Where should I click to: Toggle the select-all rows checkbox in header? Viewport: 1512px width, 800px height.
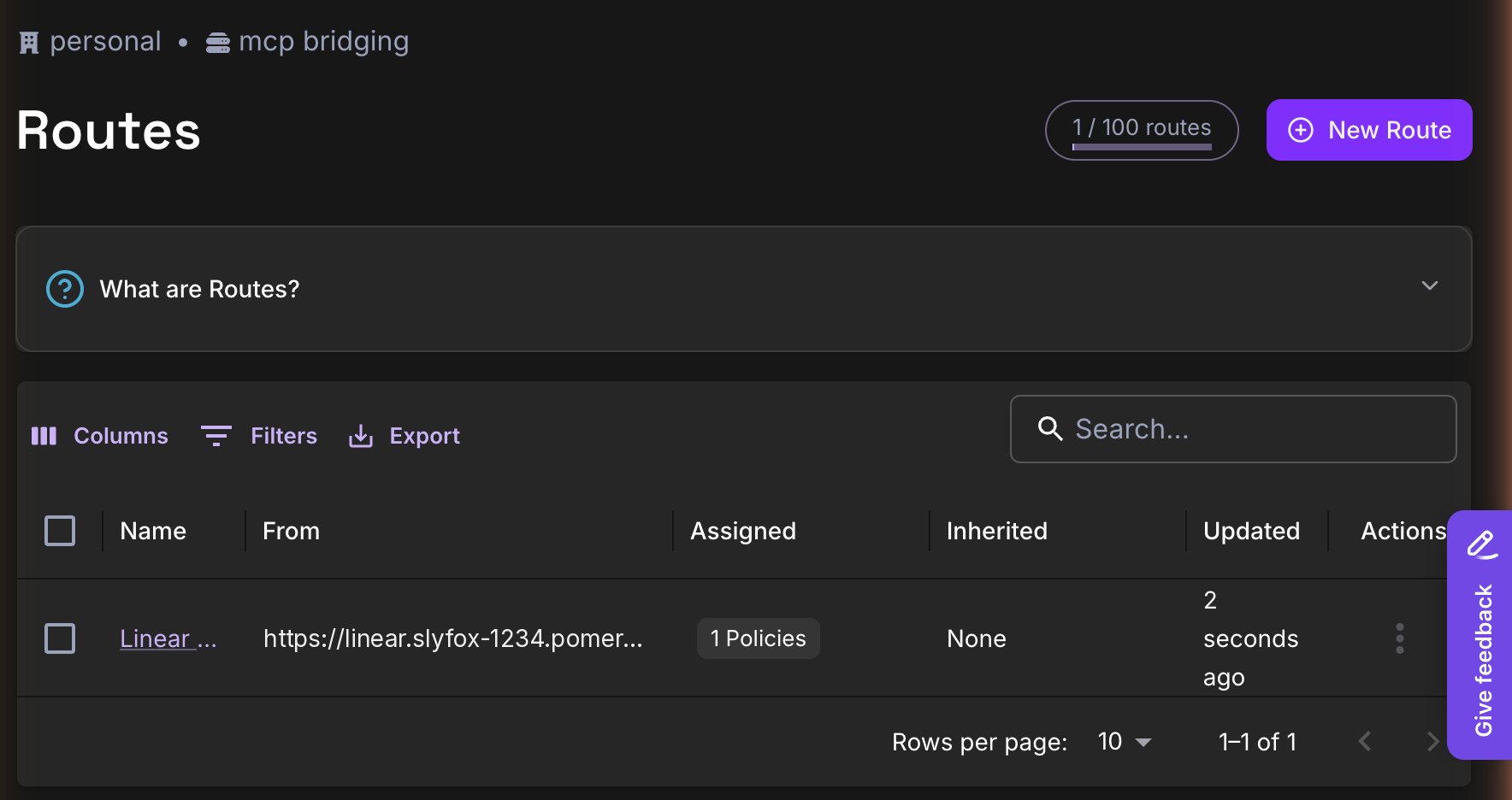[x=60, y=531]
